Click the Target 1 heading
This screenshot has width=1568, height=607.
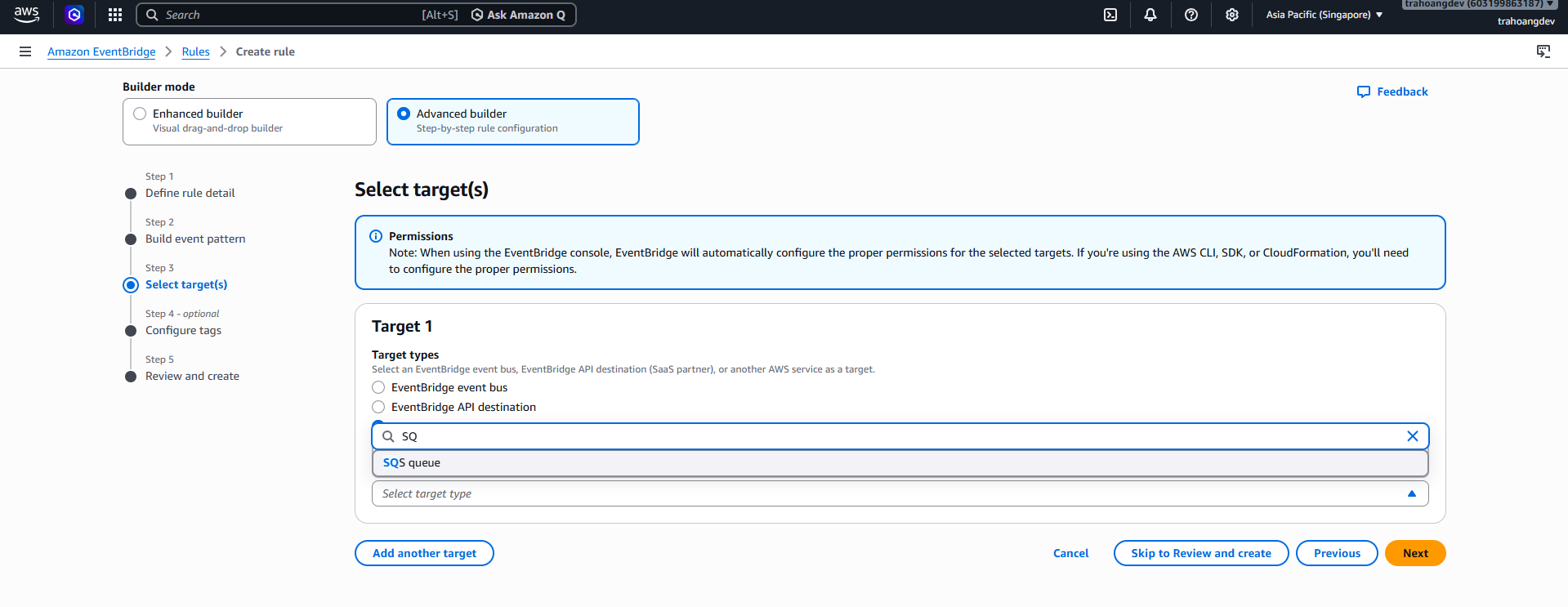[x=402, y=326]
